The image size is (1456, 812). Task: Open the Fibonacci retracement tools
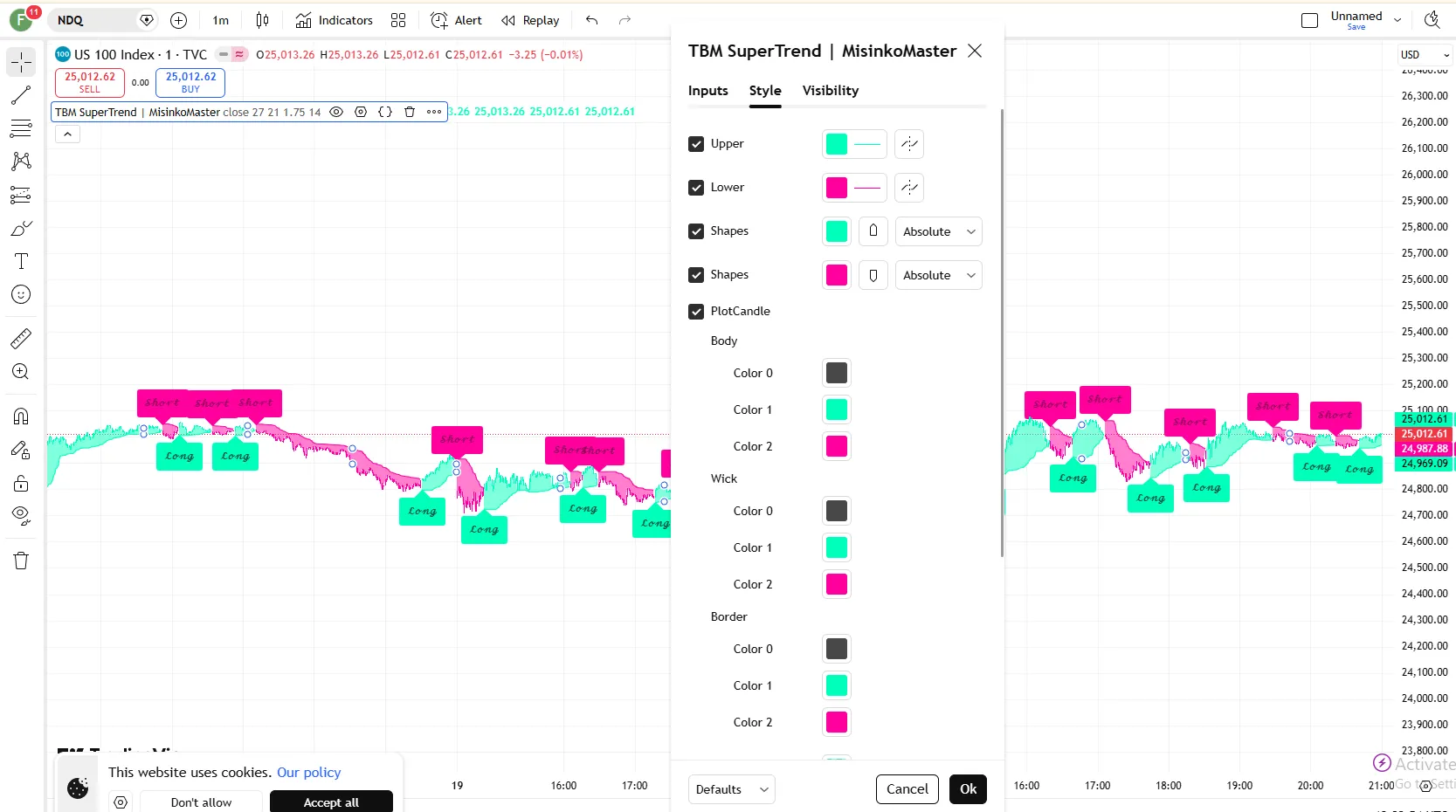tap(21, 128)
